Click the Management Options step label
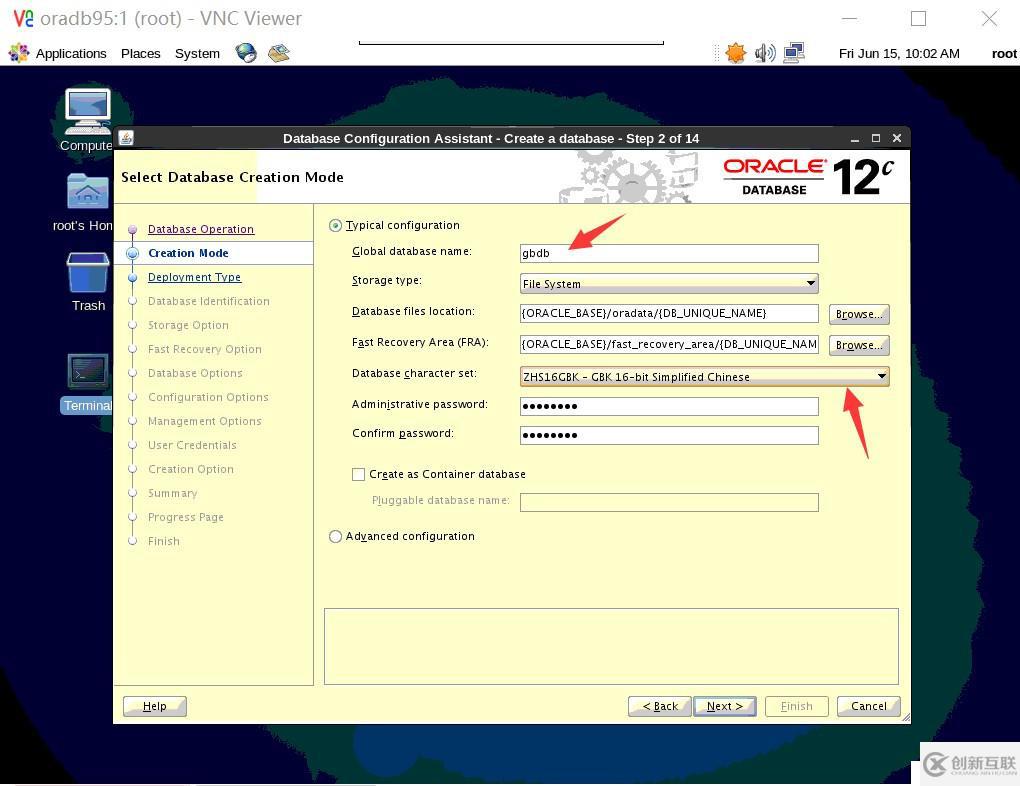Image resolution: width=1020 pixels, height=786 pixels. [x=205, y=422]
